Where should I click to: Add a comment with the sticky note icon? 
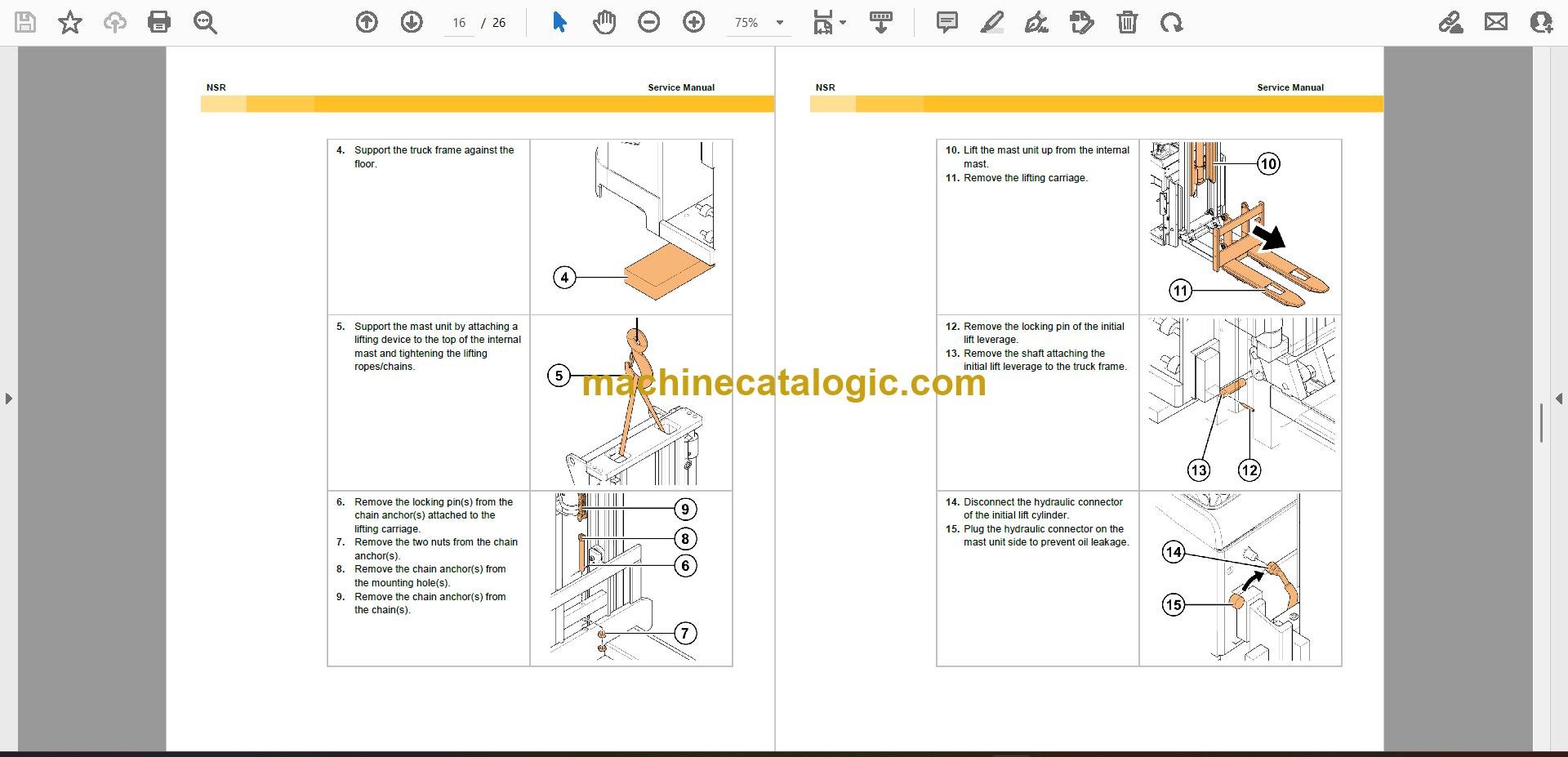point(947,23)
